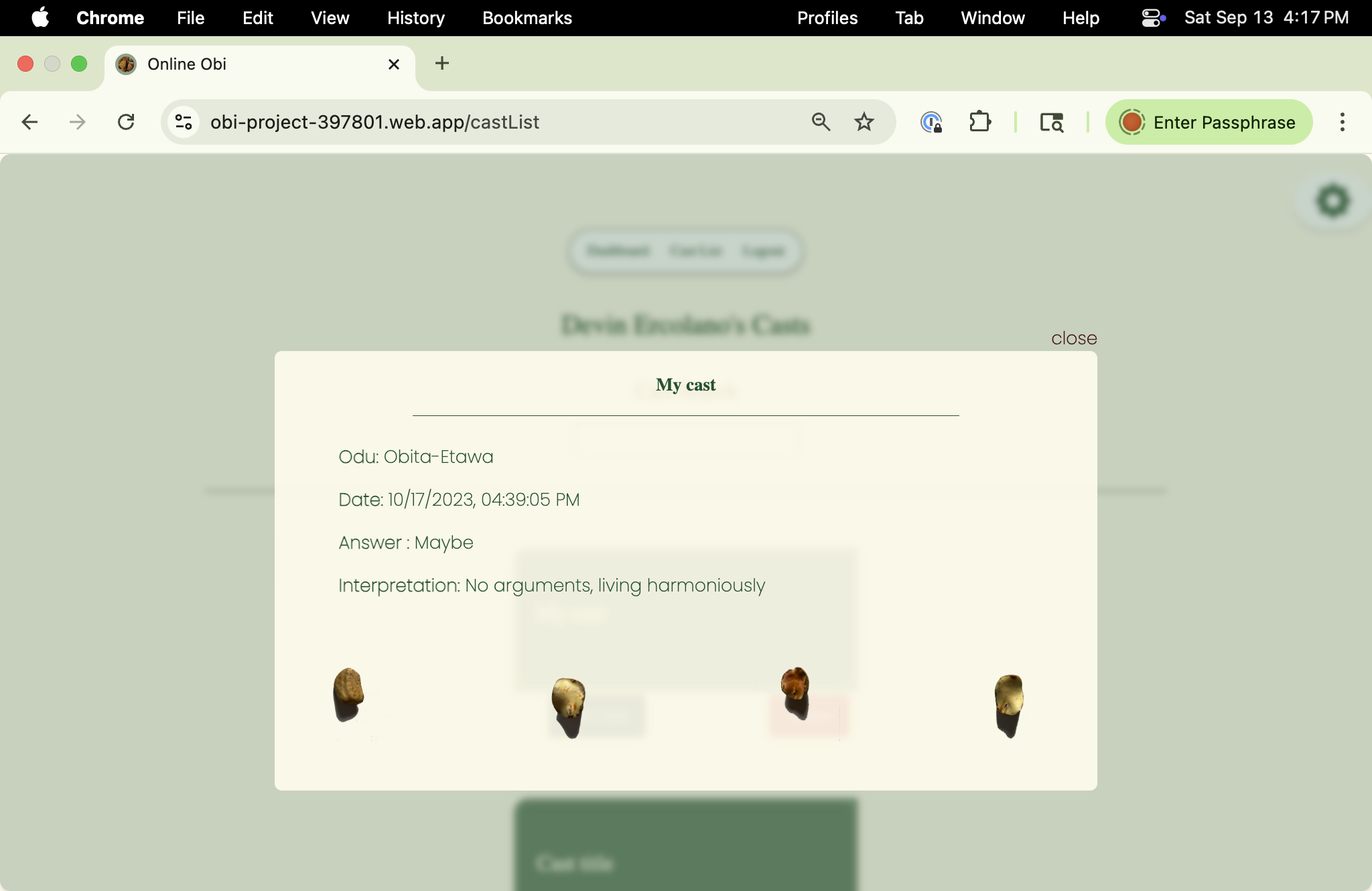Screen dimensions: 1372x891
Task: Bookmark this page using the star icon
Action: pyautogui.click(x=864, y=122)
